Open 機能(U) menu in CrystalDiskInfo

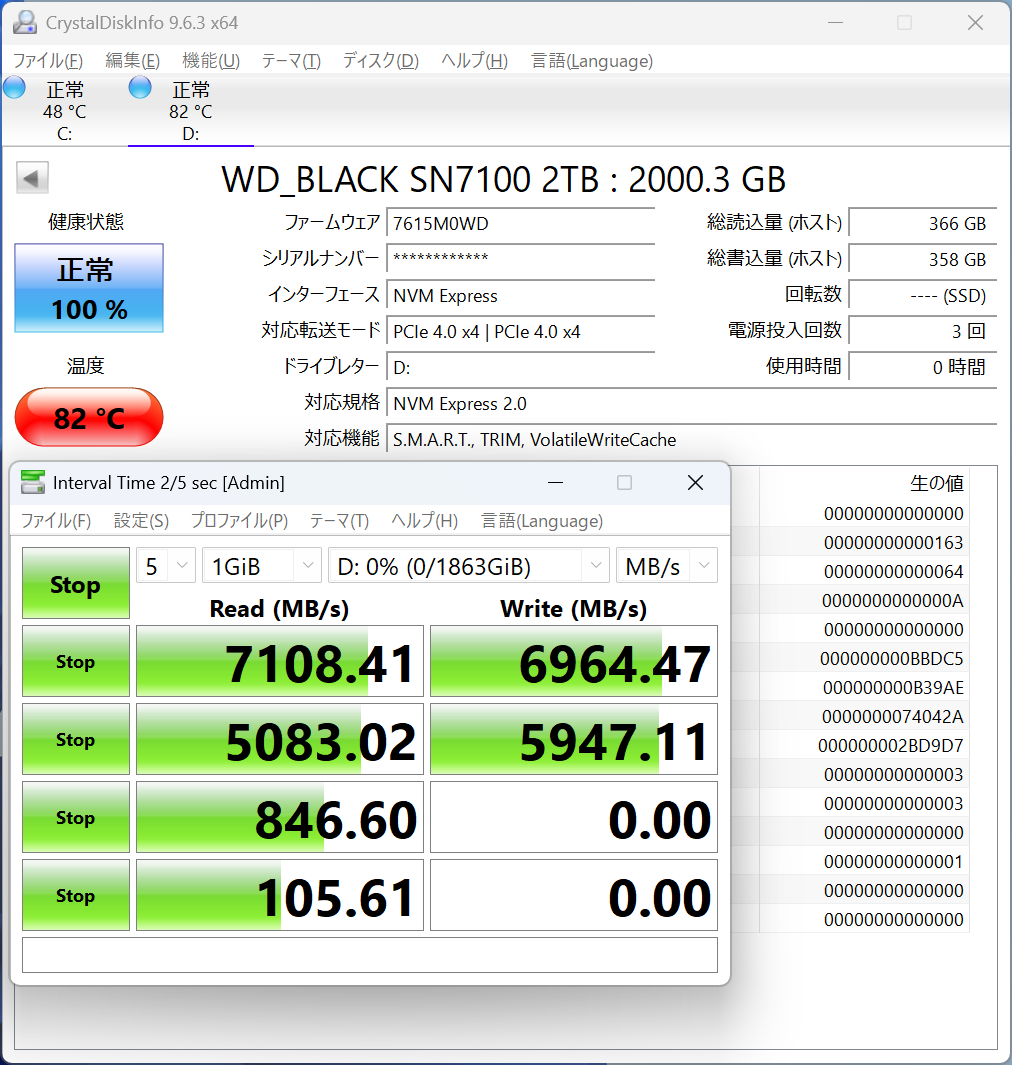pyautogui.click(x=211, y=61)
